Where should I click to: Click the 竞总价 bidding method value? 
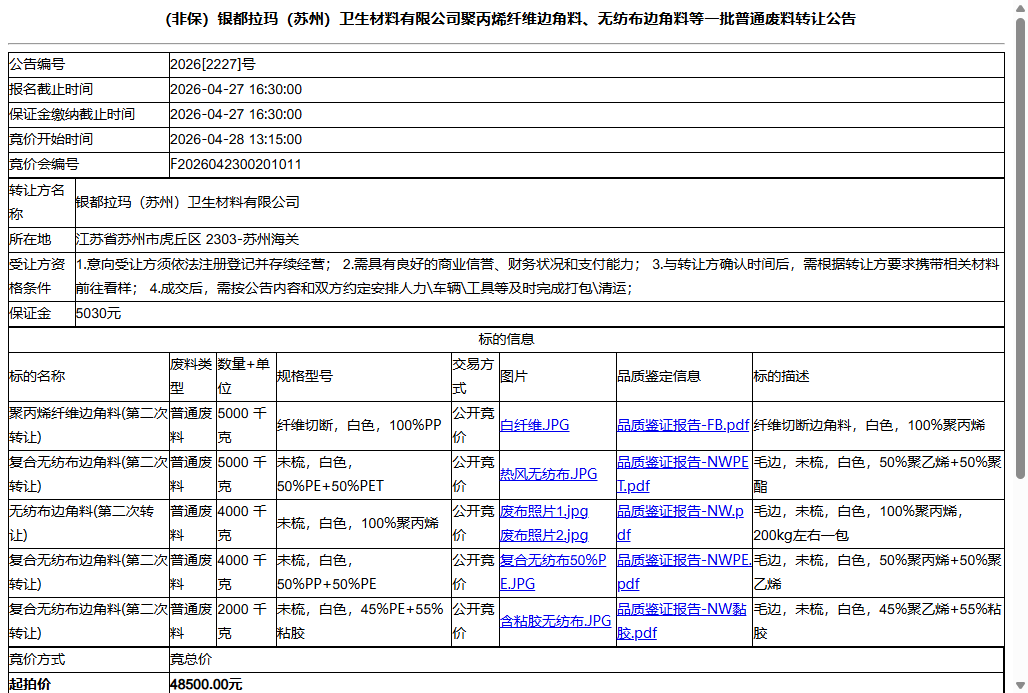point(191,660)
